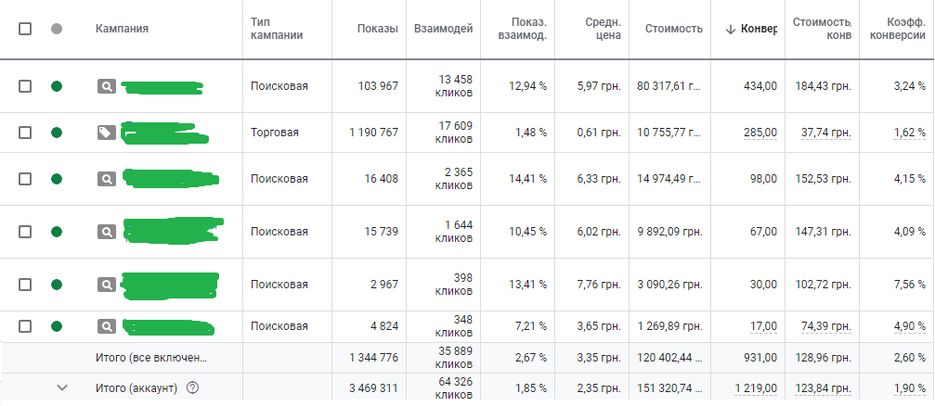Tick checkbox for 4 824 impressions campaign
Screen dimensions: 935x406
(x=25, y=326)
